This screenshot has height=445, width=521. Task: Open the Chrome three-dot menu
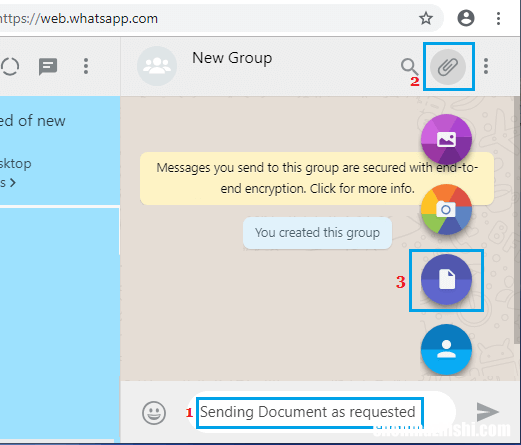pos(498,18)
